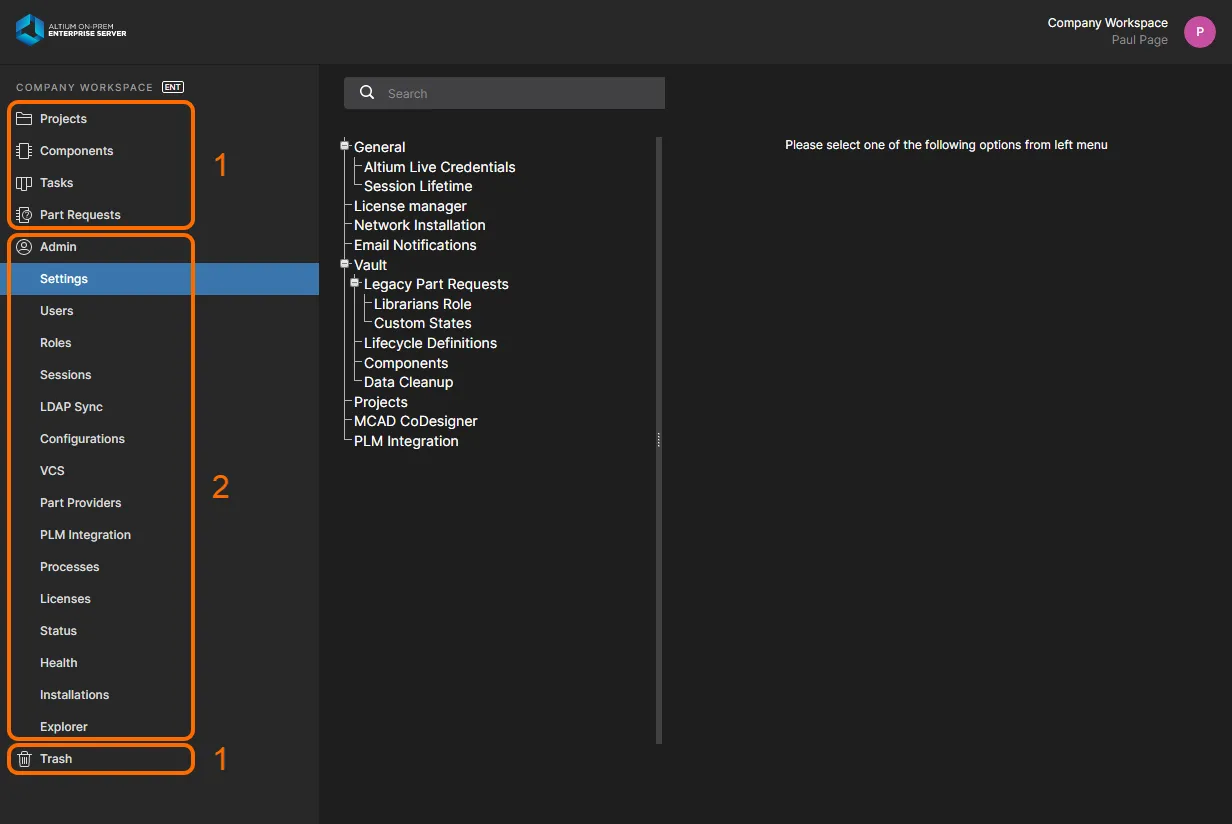Go to Processes admin page

[x=70, y=567]
